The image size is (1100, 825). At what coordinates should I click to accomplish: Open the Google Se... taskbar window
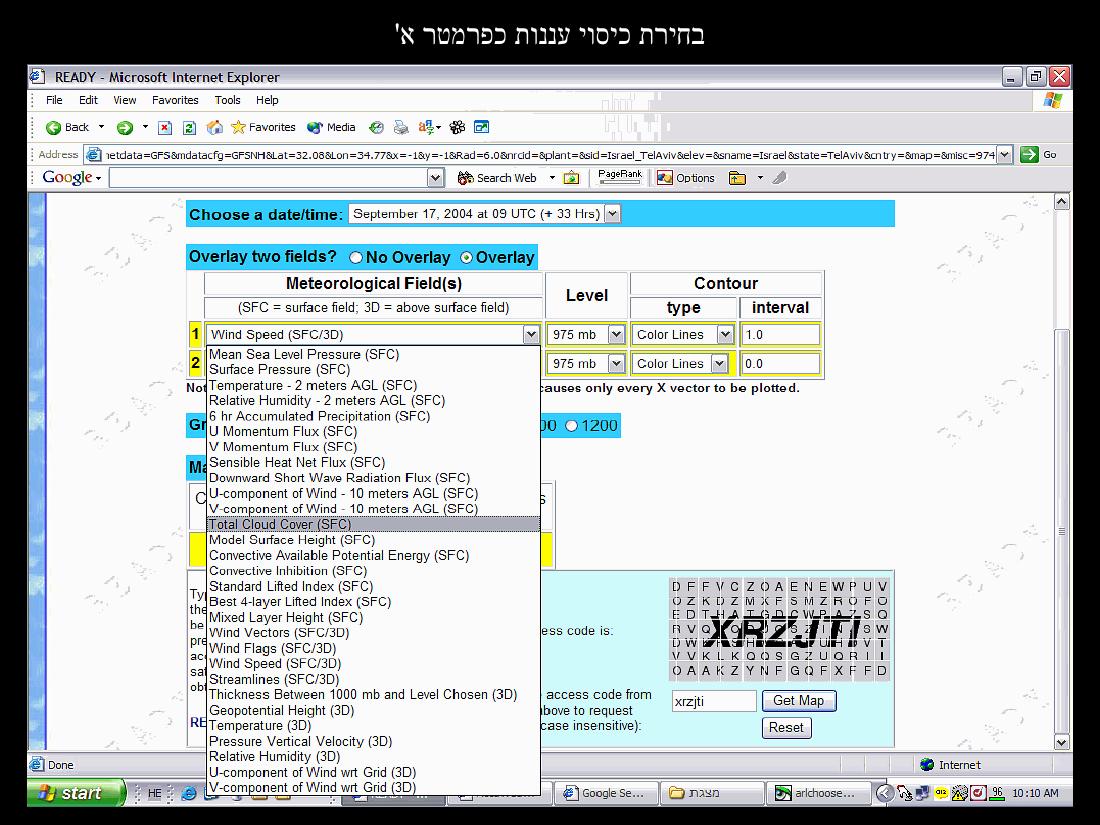coord(608,793)
